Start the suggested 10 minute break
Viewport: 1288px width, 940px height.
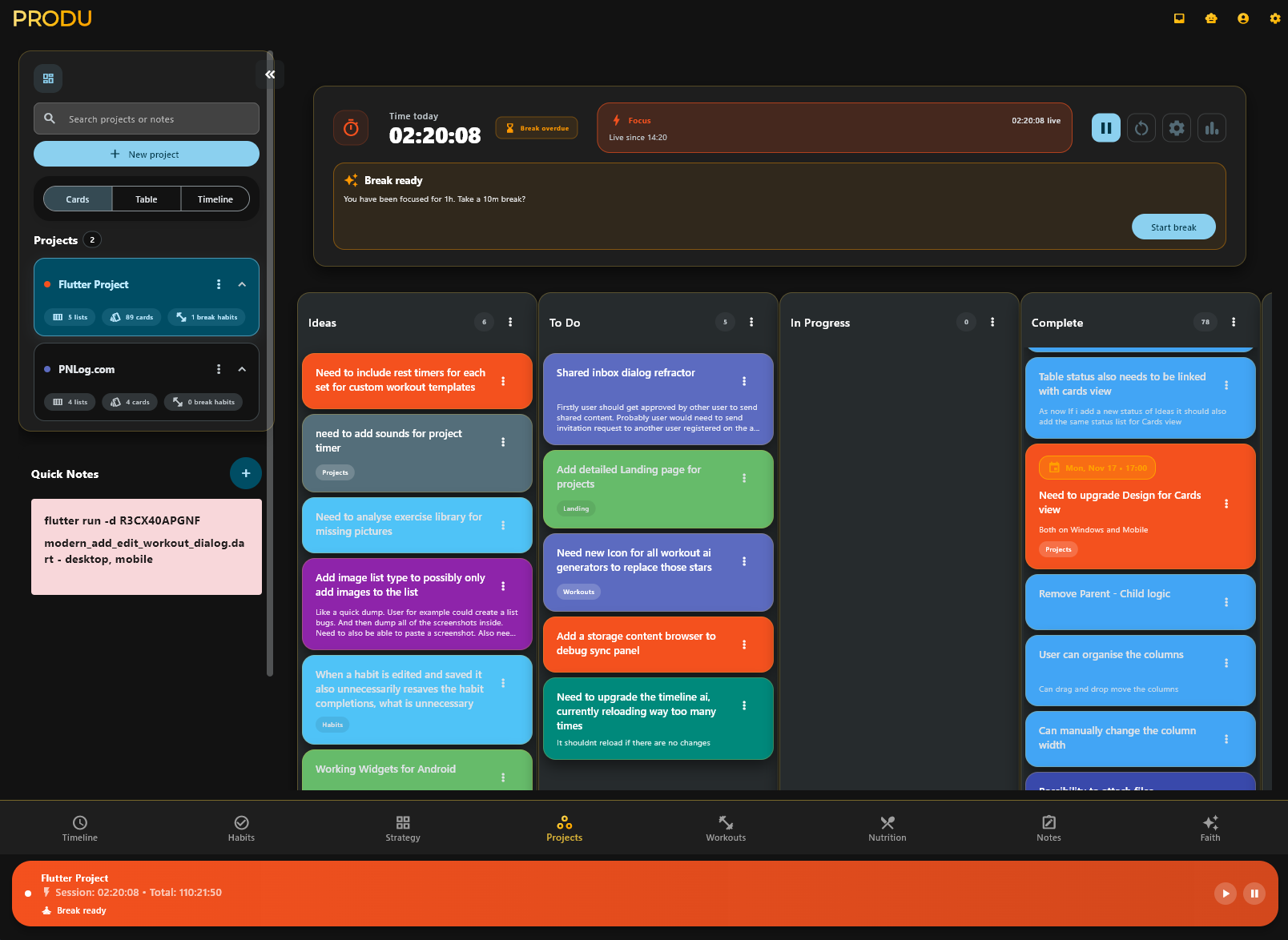(1173, 227)
